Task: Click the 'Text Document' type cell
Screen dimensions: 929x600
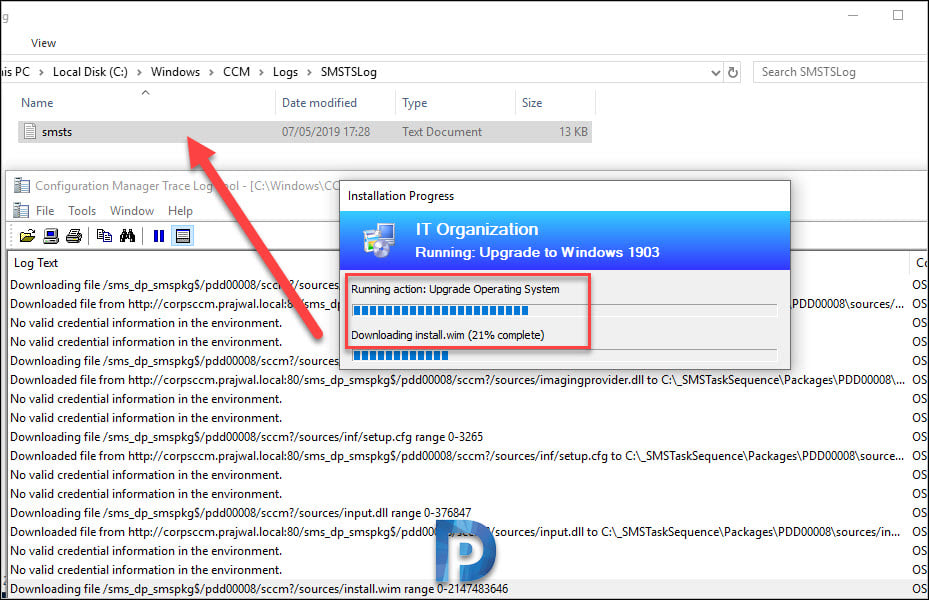Action: [442, 131]
